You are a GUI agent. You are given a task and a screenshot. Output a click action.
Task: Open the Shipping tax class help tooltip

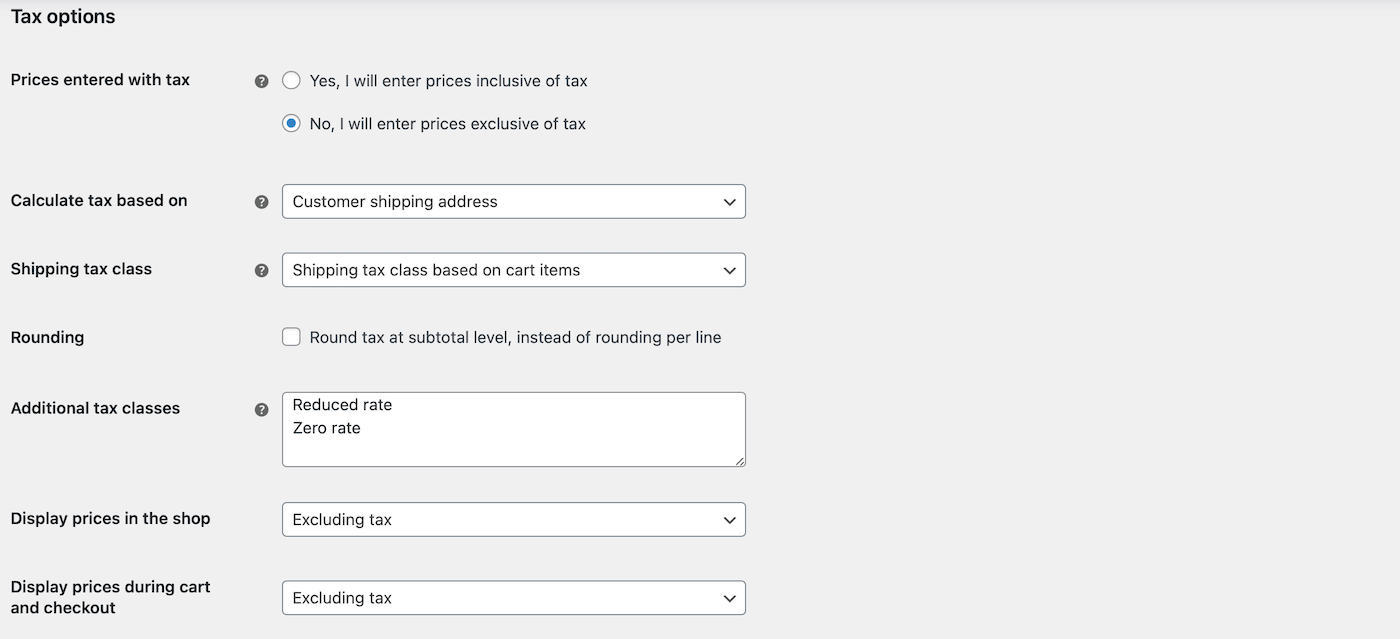pos(261,269)
